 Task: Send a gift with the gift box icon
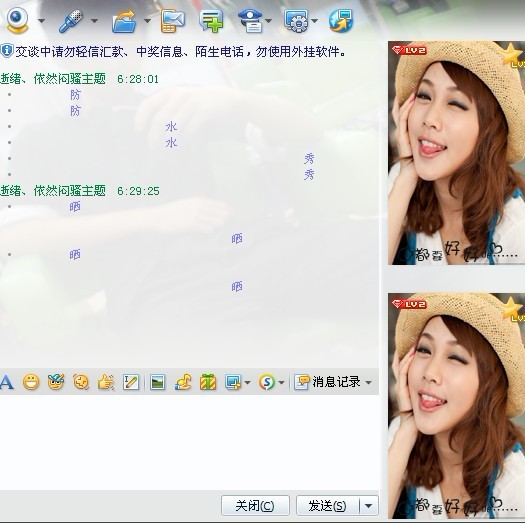[208, 382]
